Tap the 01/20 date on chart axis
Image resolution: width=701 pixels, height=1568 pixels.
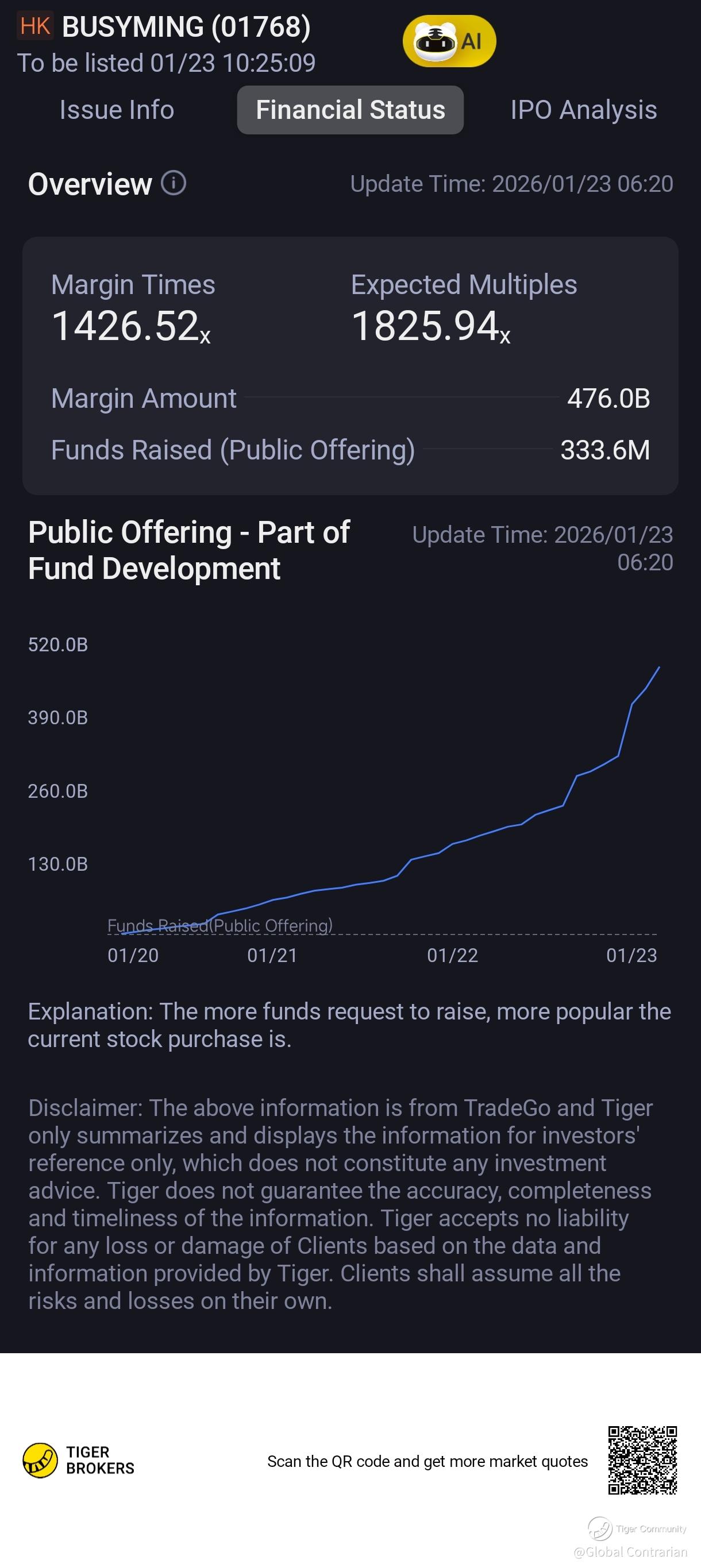pyautogui.click(x=133, y=955)
